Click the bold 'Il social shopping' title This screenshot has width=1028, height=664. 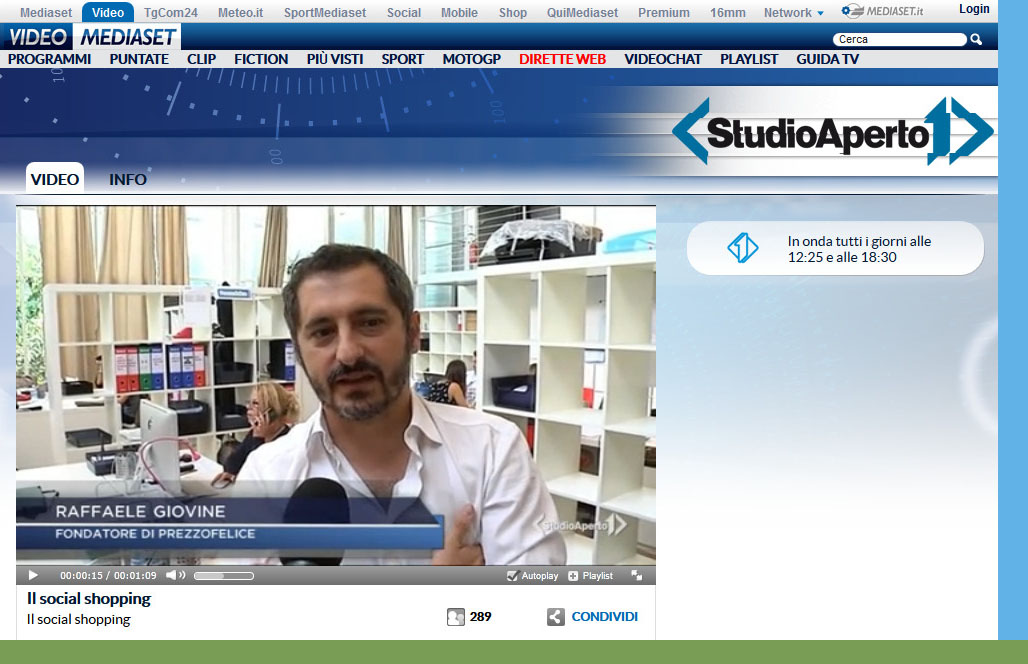point(89,598)
